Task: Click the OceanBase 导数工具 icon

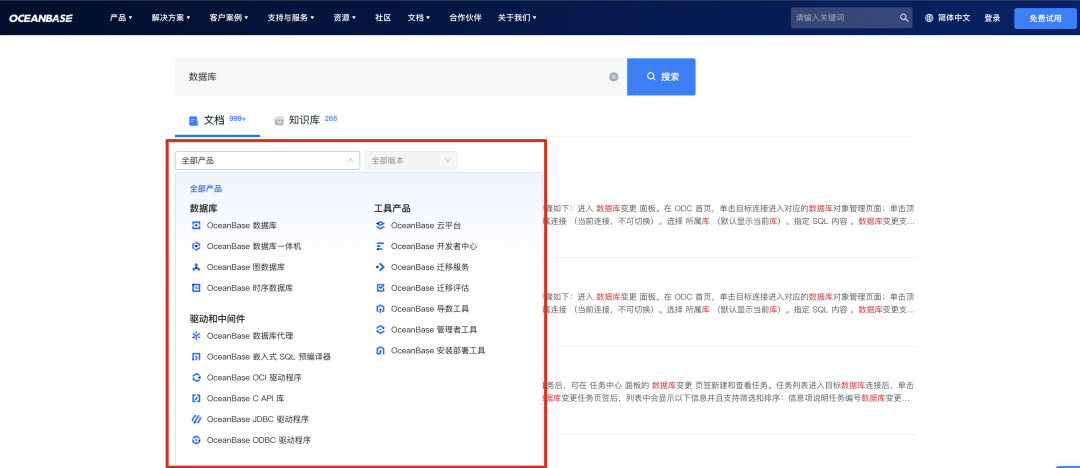Action: point(380,309)
